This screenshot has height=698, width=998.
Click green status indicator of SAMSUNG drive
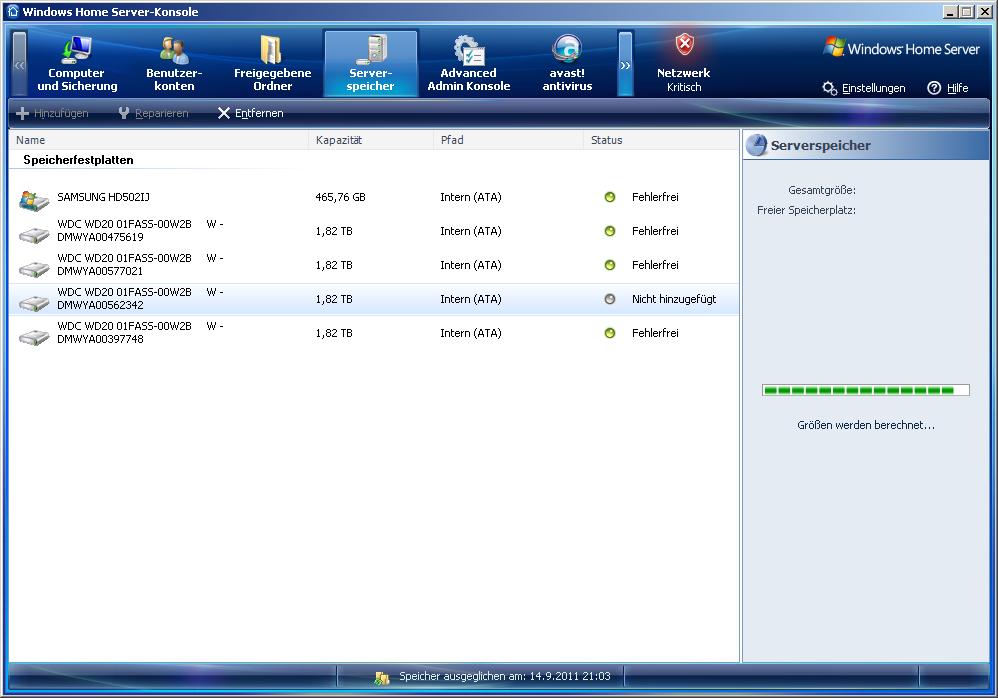(610, 197)
